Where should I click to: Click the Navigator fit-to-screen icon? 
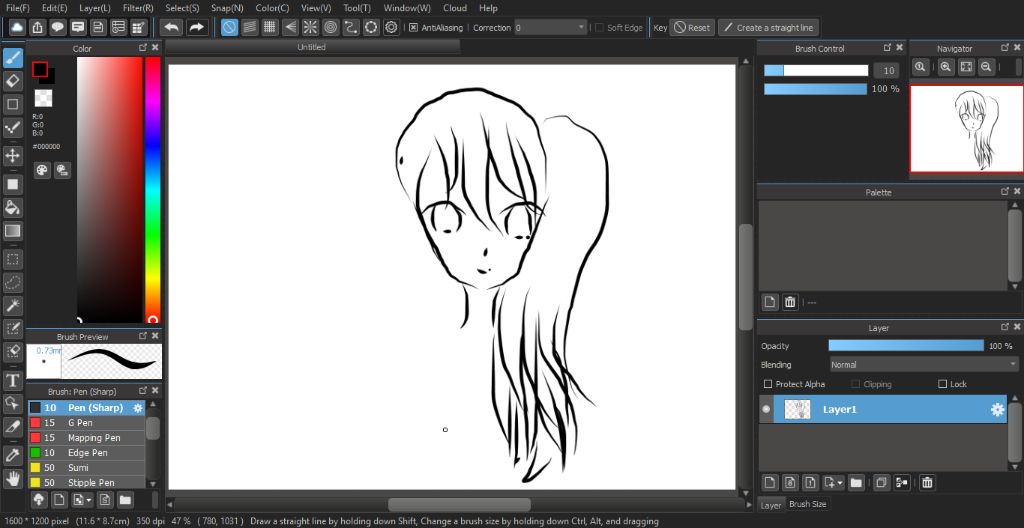click(x=966, y=67)
